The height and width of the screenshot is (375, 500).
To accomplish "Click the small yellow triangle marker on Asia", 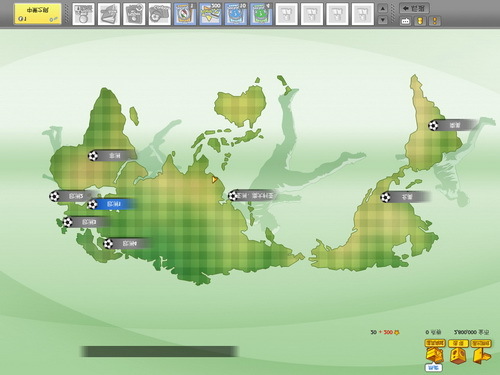I will tap(215, 180).
